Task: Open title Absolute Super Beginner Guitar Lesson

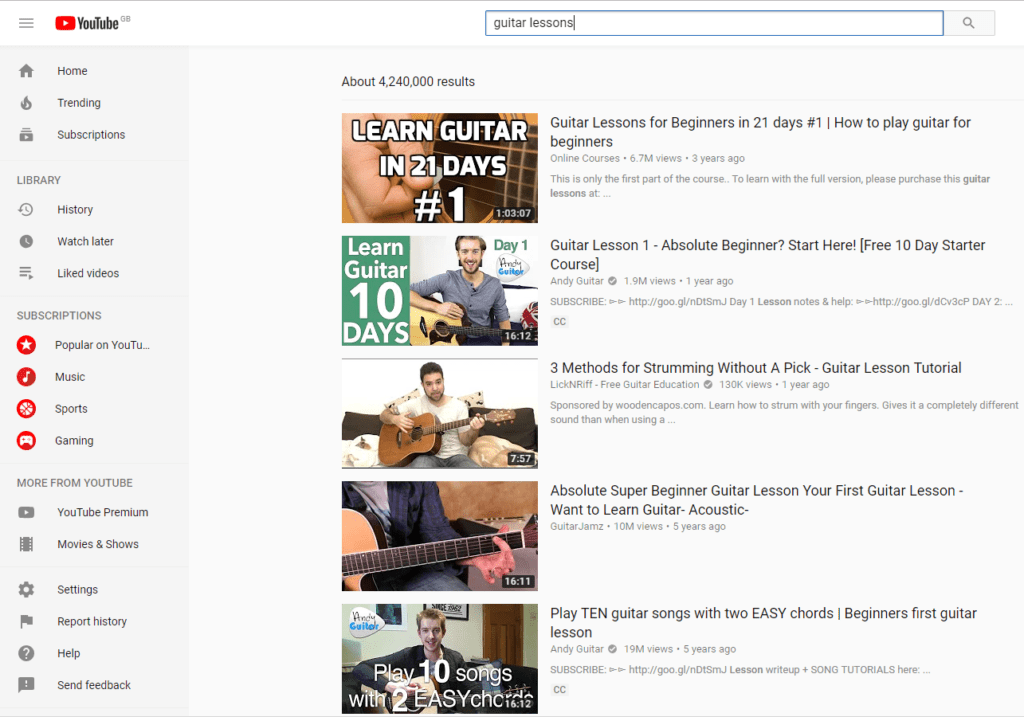Action: (756, 500)
